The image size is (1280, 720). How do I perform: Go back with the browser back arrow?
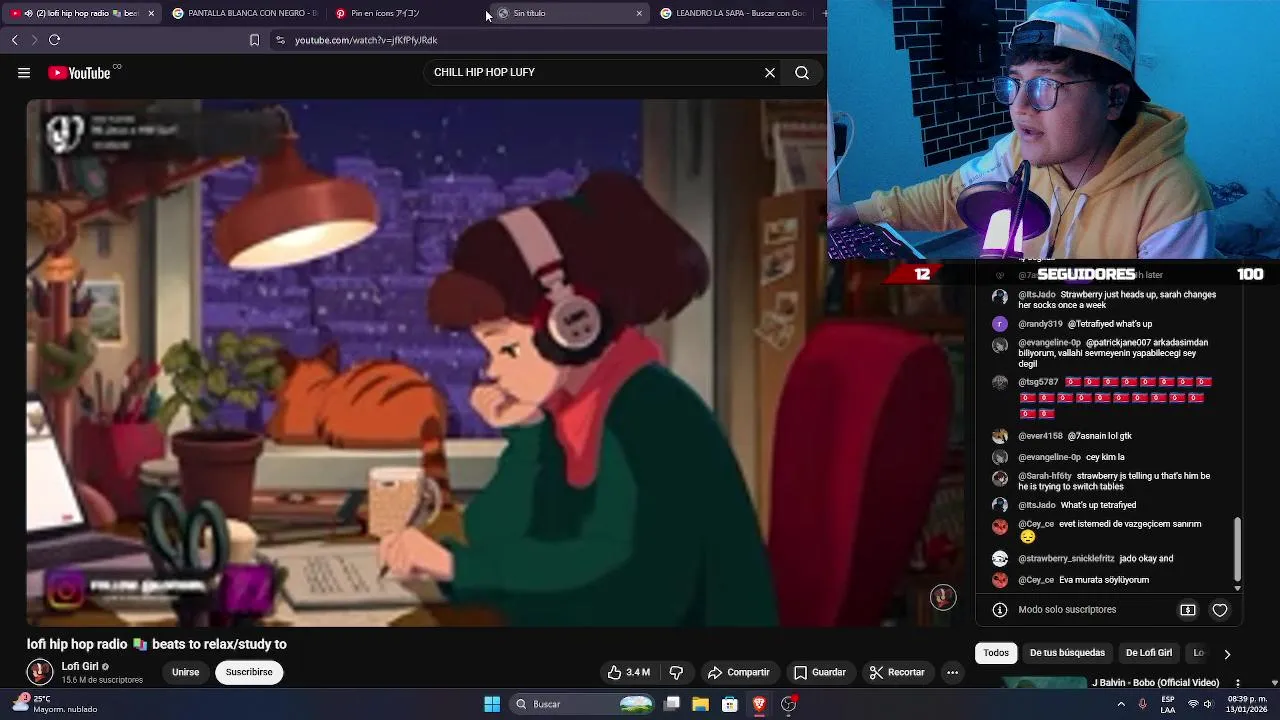[x=14, y=40]
